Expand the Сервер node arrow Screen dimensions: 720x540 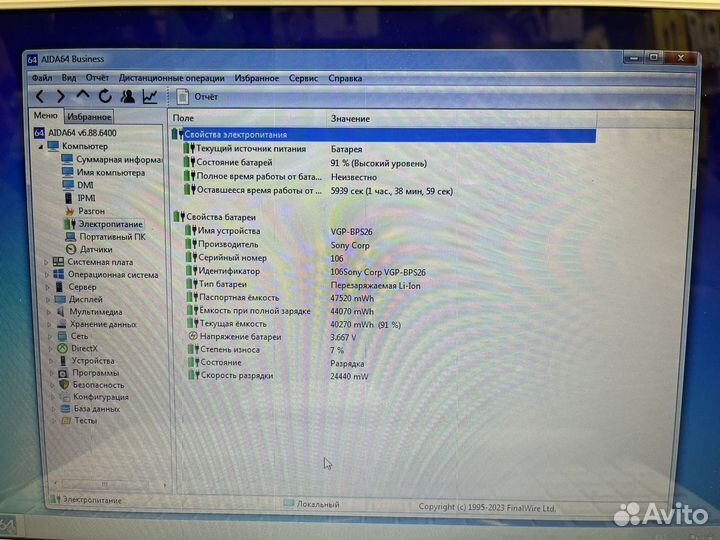(x=47, y=287)
